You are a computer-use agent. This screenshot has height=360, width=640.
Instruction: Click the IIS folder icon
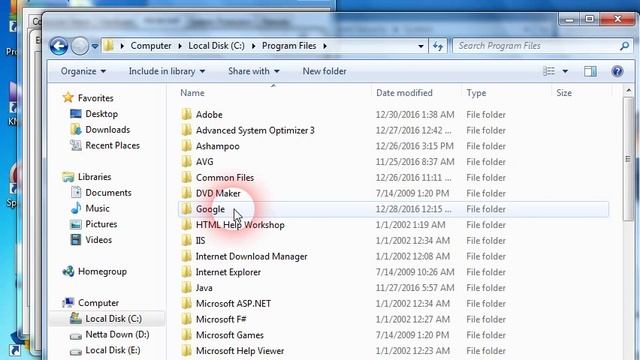[187, 240]
